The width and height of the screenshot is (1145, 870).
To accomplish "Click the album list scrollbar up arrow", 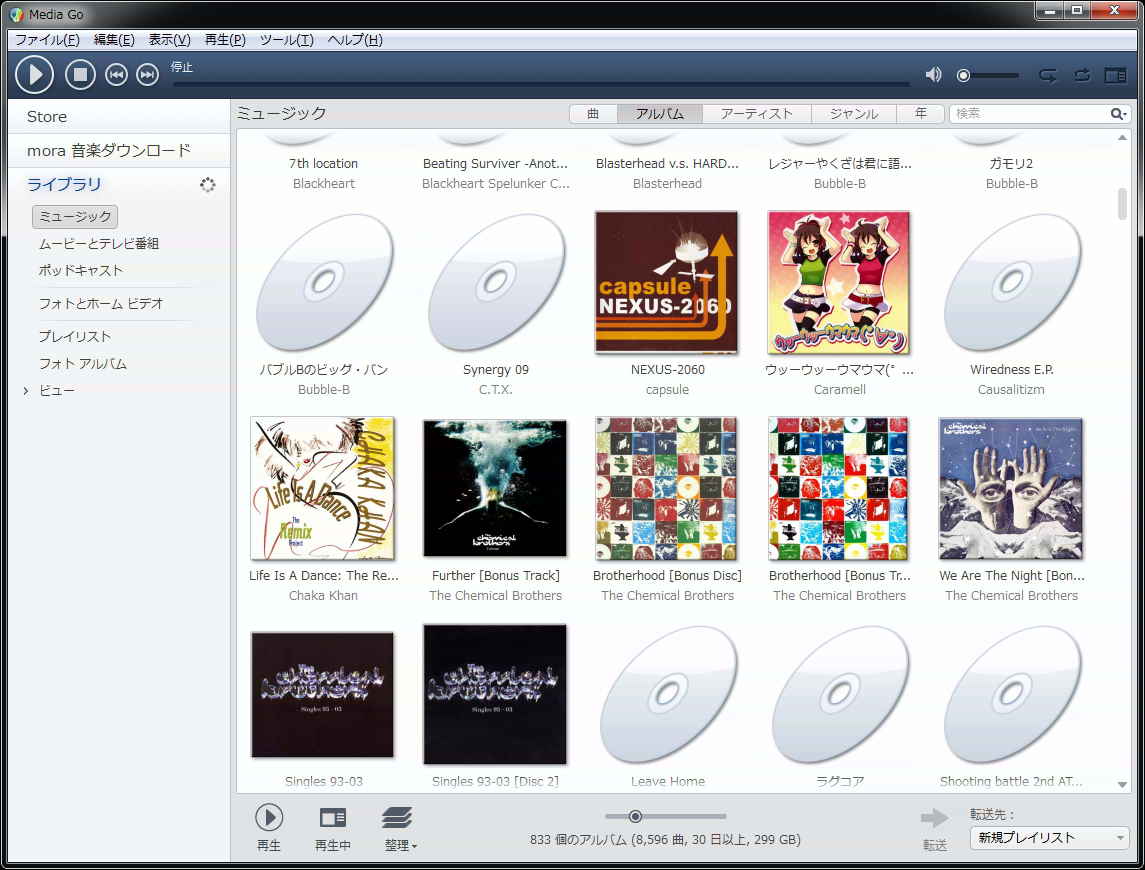I will [1122, 137].
